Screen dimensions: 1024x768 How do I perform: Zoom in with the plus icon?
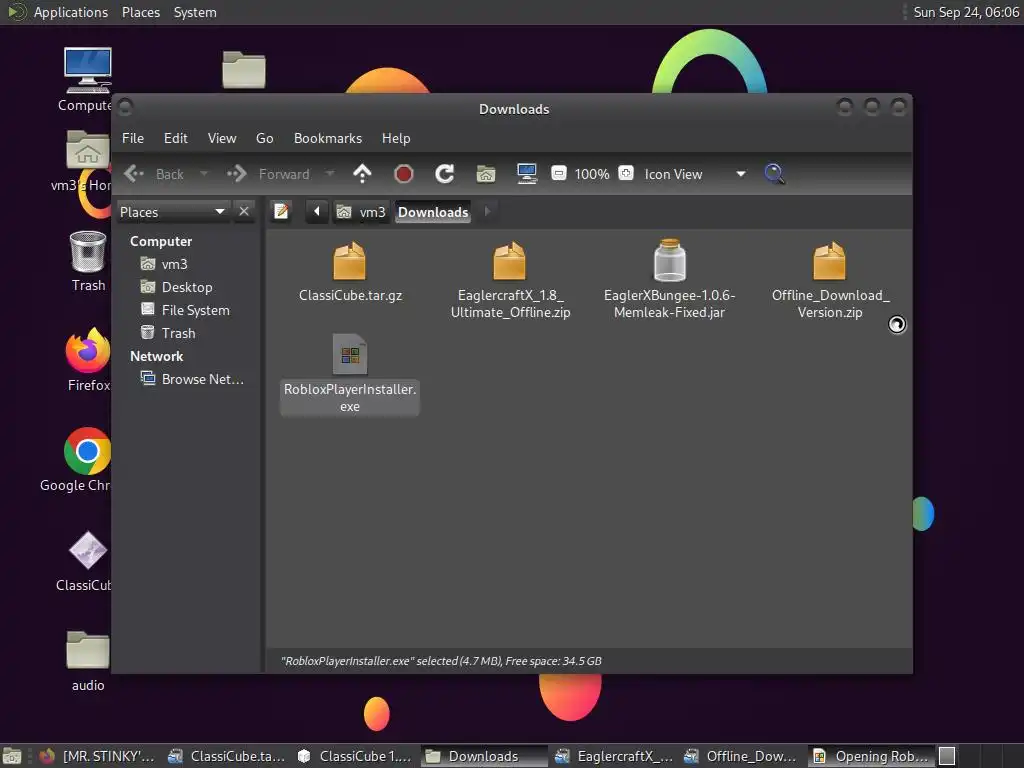tap(626, 174)
